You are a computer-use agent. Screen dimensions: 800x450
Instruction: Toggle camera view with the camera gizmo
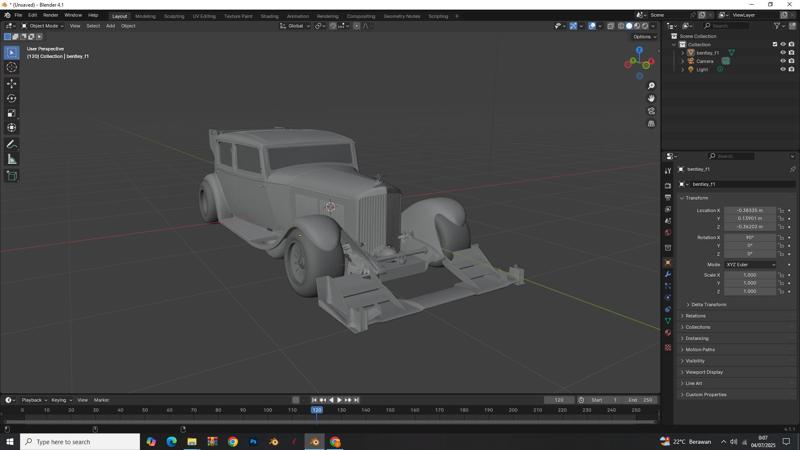click(x=651, y=111)
